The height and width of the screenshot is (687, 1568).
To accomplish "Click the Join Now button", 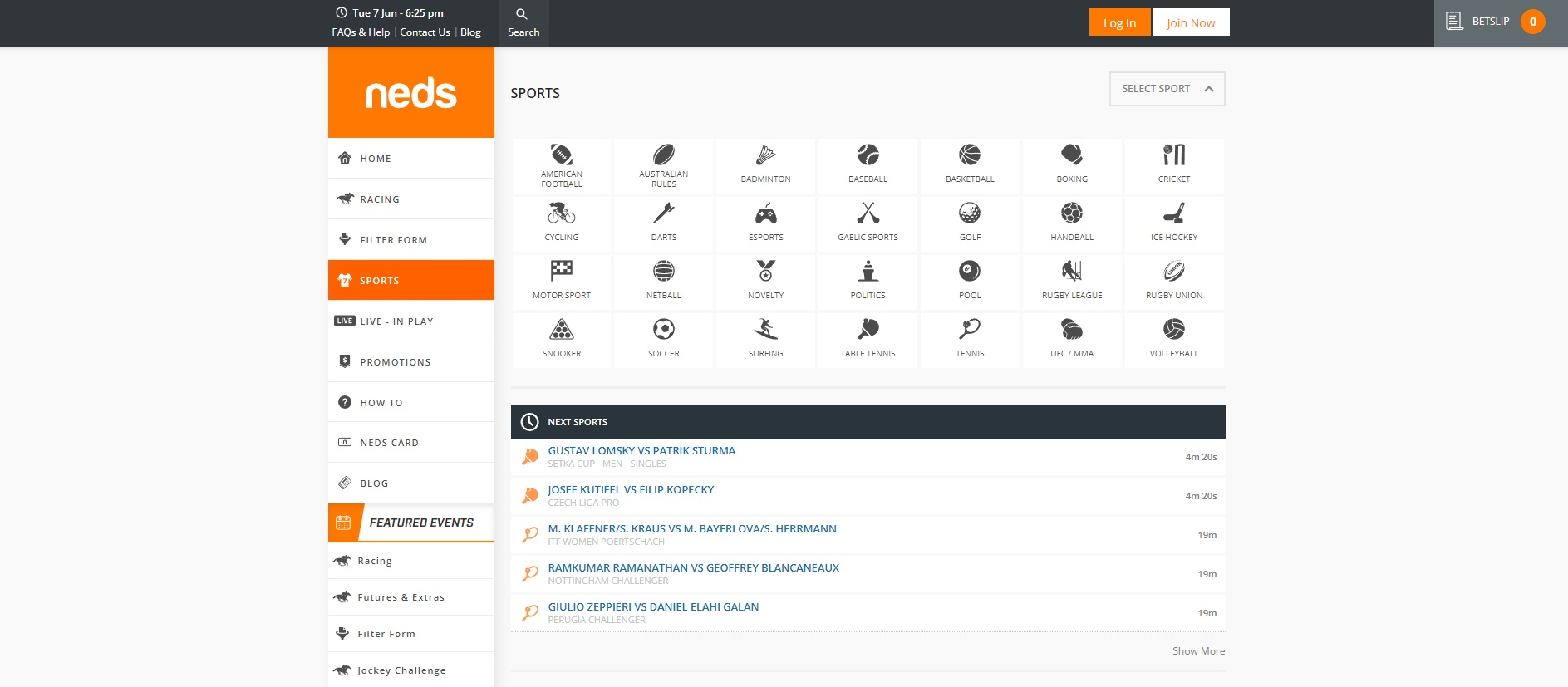I will pos(1191,22).
